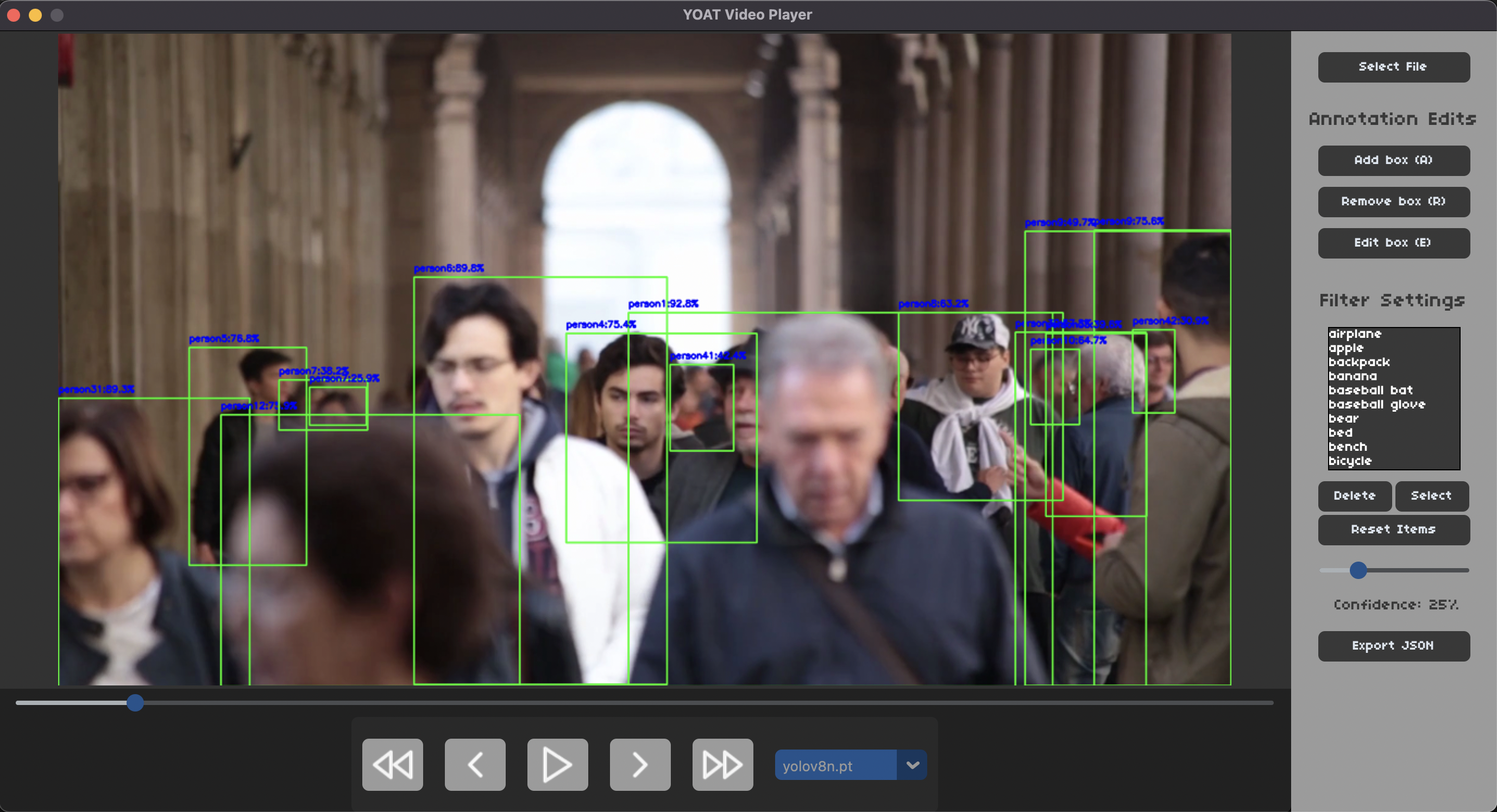Activate Edit box (E) mode
Viewport: 1497px width, 812px height.
pyautogui.click(x=1393, y=243)
